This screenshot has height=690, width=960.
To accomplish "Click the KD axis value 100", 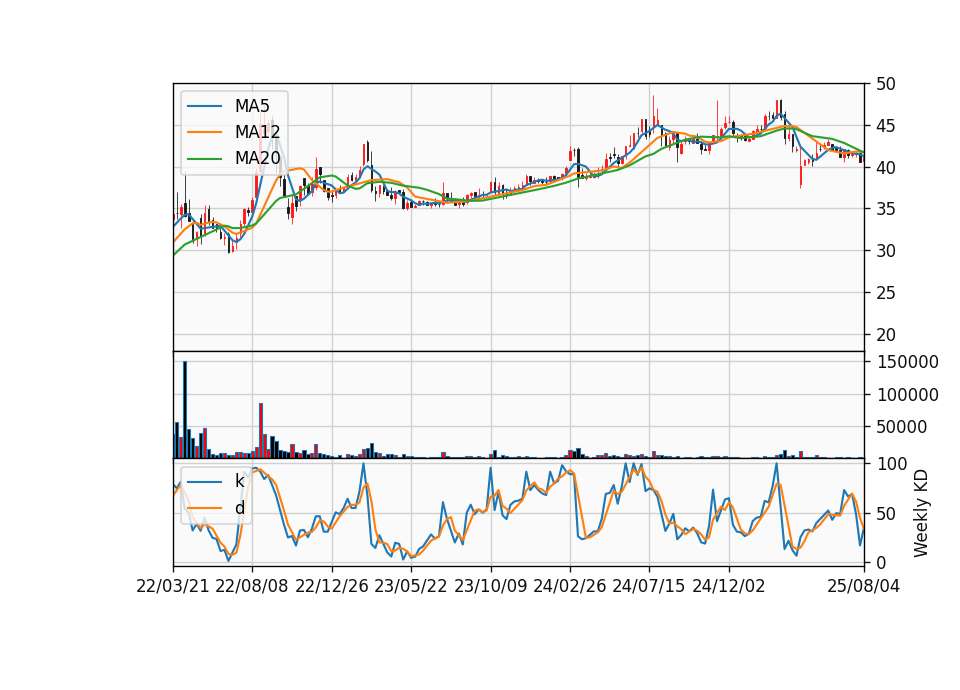I will pyautogui.click(x=891, y=464).
